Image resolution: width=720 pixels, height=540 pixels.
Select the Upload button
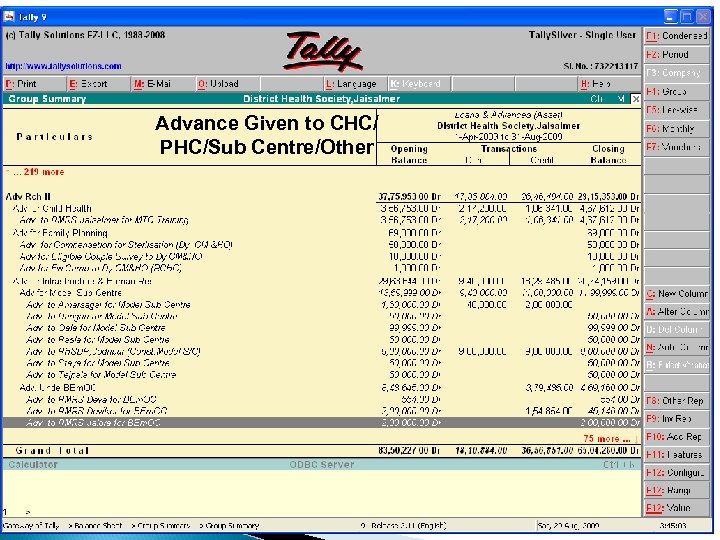click(x=227, y=84)
